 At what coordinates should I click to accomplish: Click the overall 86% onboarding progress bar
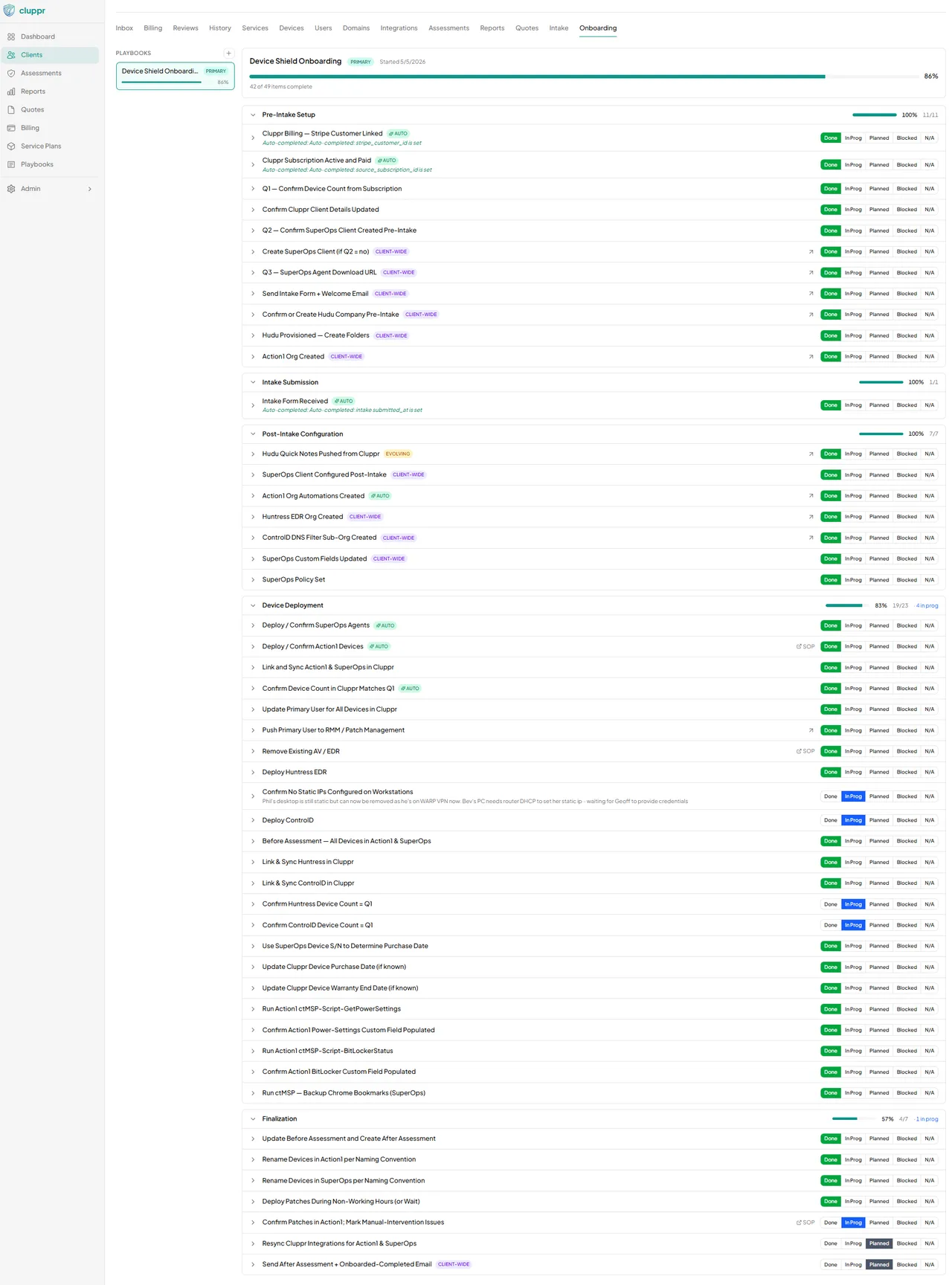[585, 77]
